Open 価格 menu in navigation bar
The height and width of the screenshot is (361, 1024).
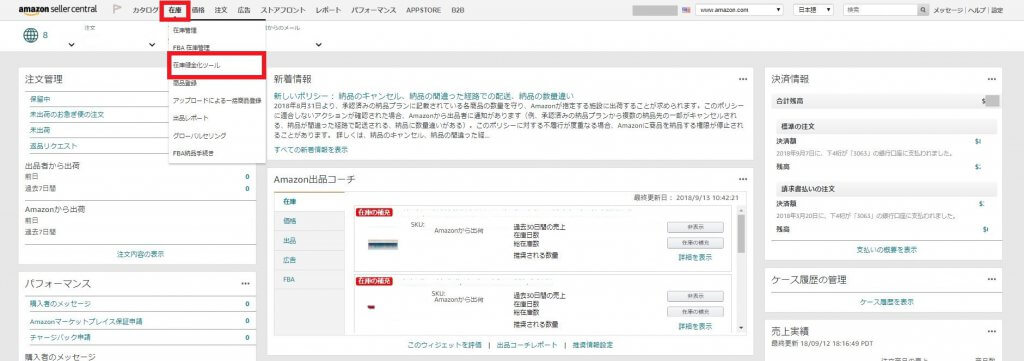point(198,10)
